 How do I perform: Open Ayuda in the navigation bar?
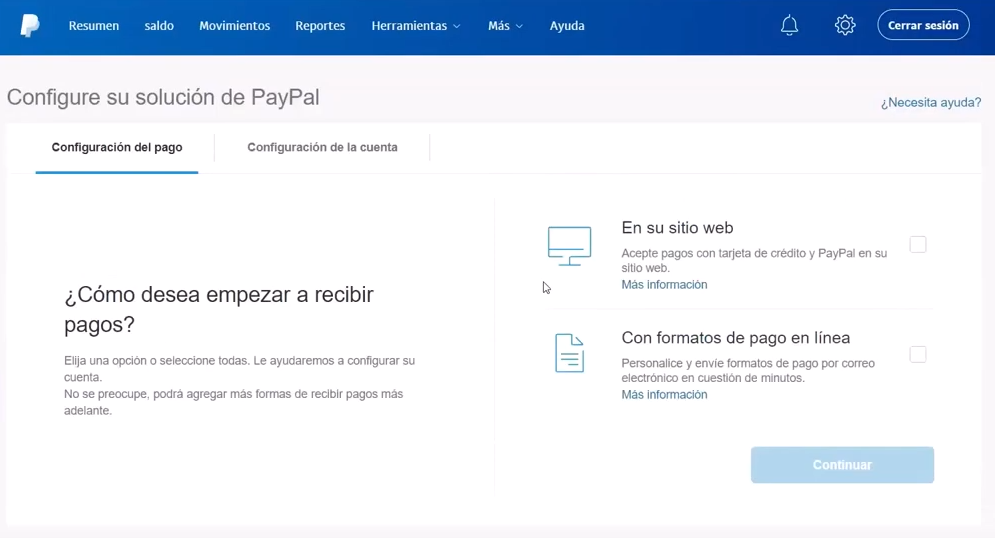pos(567,26)
